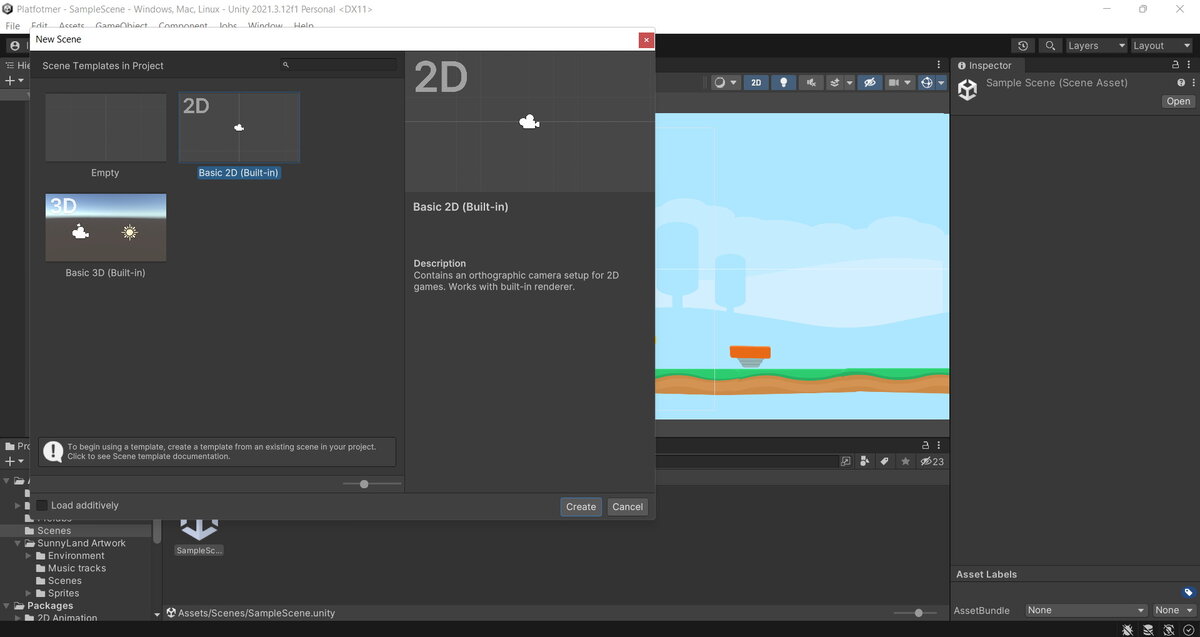Open Project panel three-dot menu
The height and width of the screenshot is (637, 1200).
click(x=940, y=446)
